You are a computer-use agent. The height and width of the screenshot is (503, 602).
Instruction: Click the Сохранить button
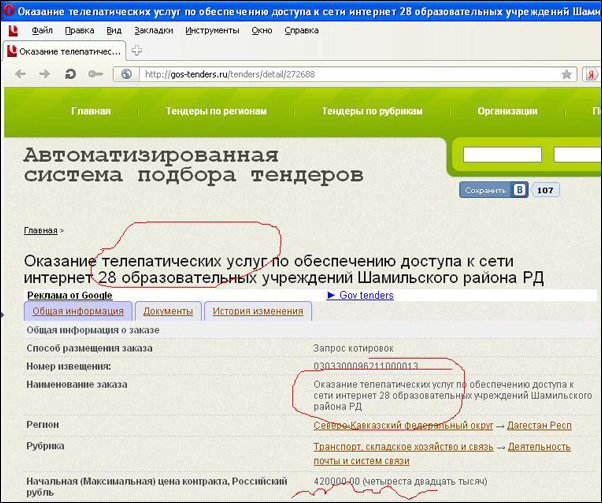[x=485, y=190]
